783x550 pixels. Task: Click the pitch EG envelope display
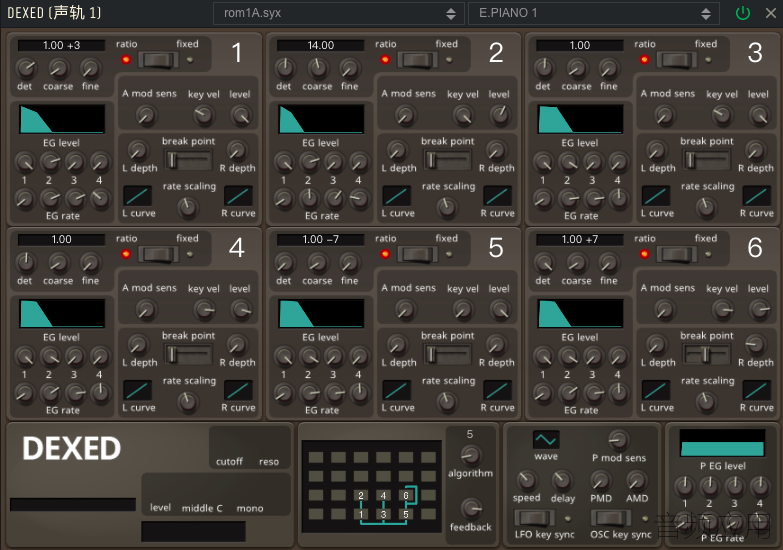pos(722,443)
